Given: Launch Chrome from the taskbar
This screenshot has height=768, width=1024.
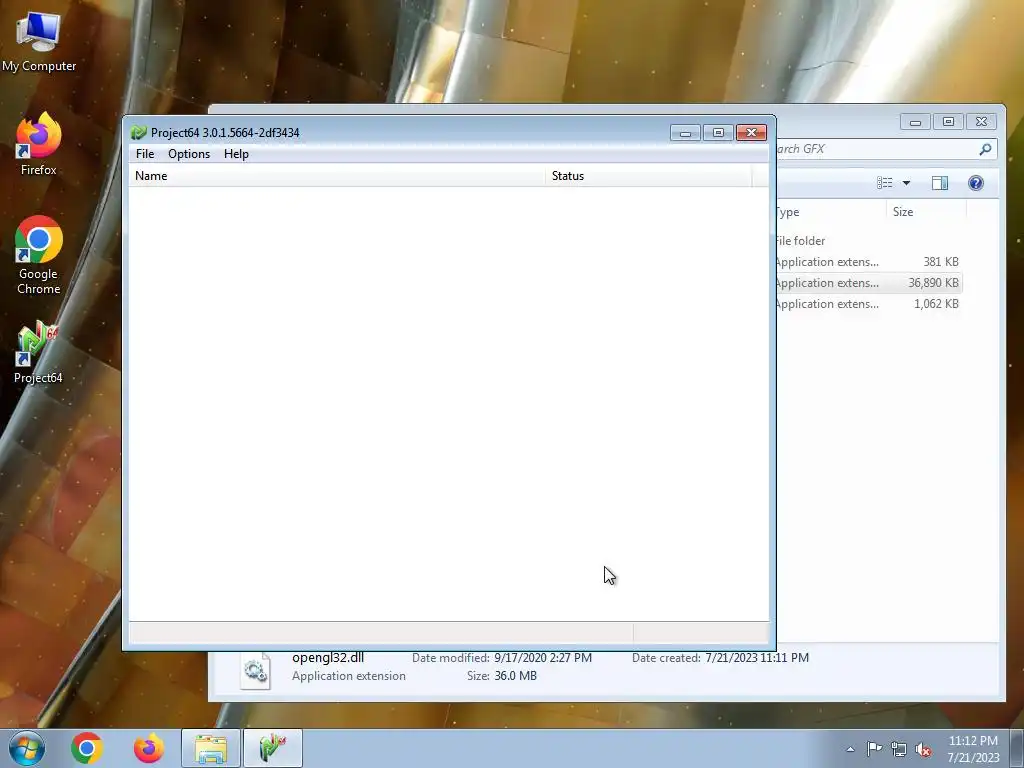Looking at the screenshot, I should coord(87,748).
